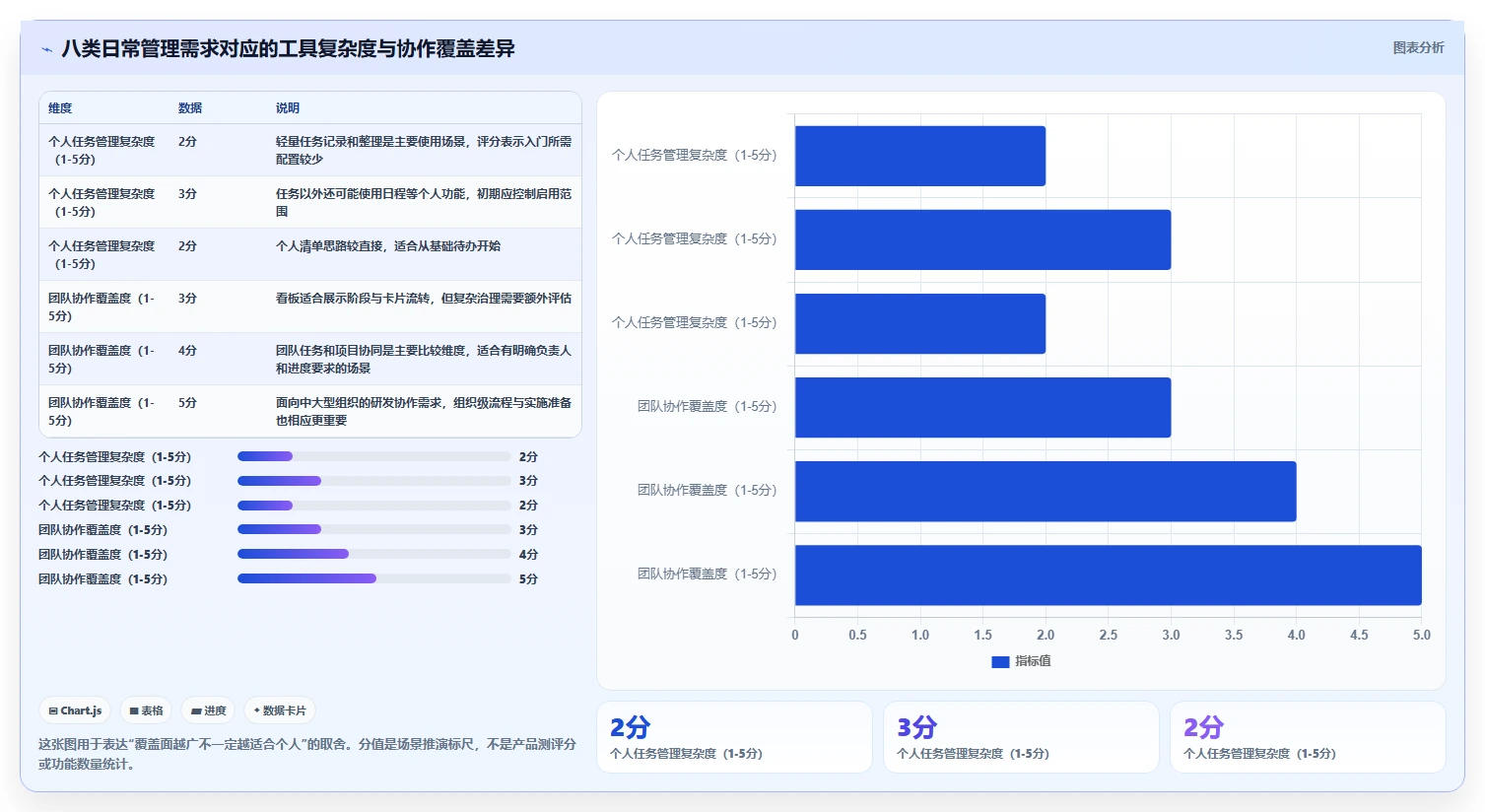This screenshot has width=1485, height=812.
Task: Click the 团队协作覆盖度 progress bar valued 5分
Action: tap(374, 578)
